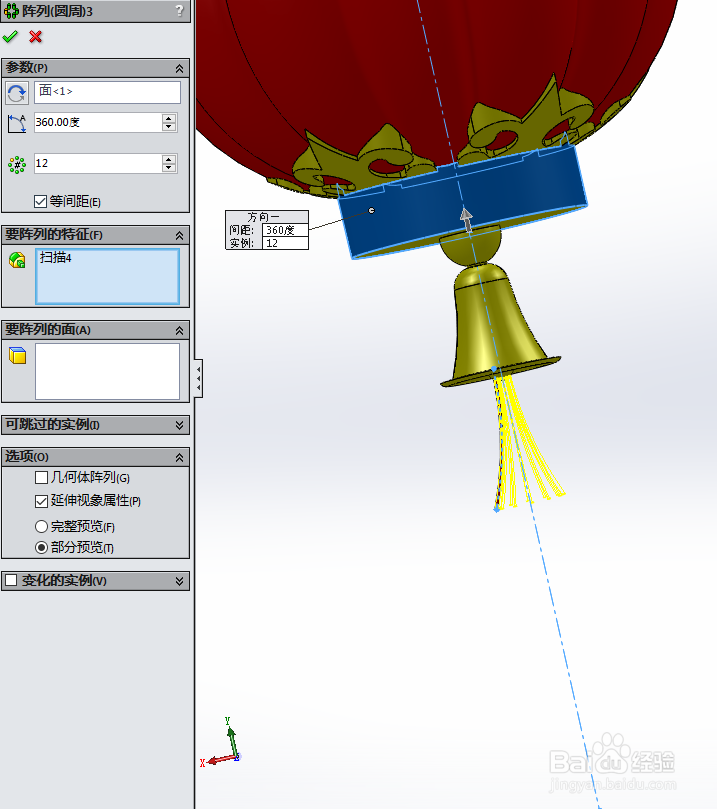Decrease instance count with down arrow

click(x=169, y=168)
